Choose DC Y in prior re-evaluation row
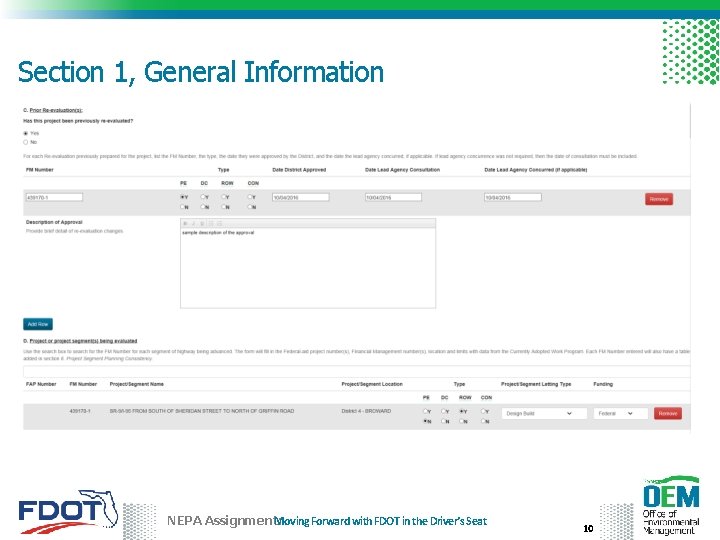Image resolution: width=720 pixels, height=540 pixels. (203, 197)
